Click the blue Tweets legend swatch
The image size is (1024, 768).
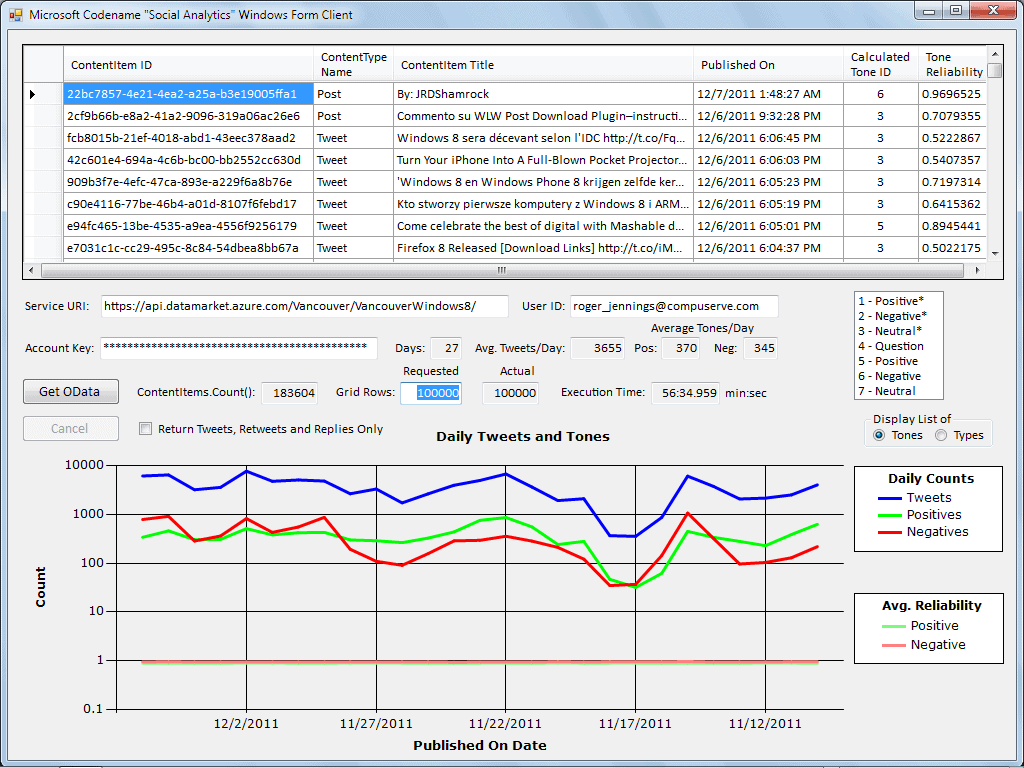click(890, 498)
